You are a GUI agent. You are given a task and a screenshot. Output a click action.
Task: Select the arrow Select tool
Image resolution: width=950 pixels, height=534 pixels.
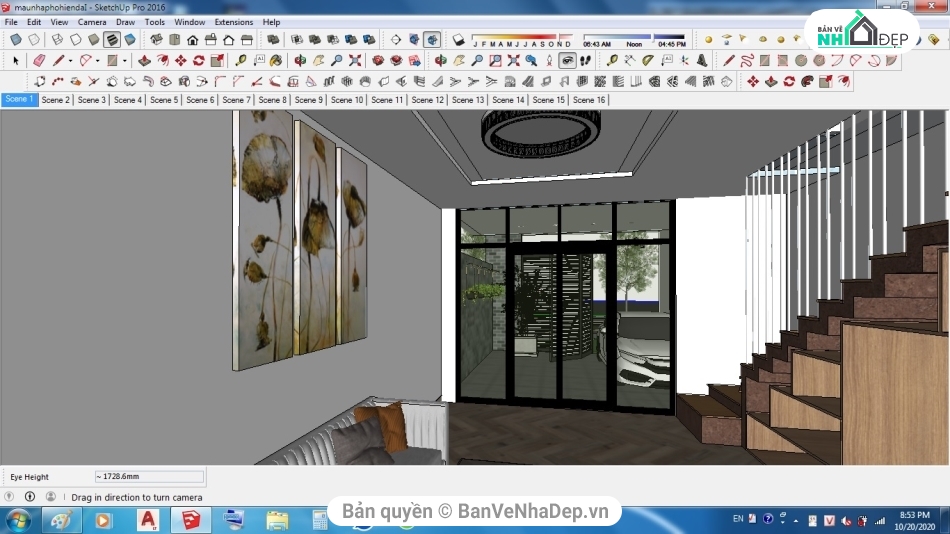[x=16, y=61]
